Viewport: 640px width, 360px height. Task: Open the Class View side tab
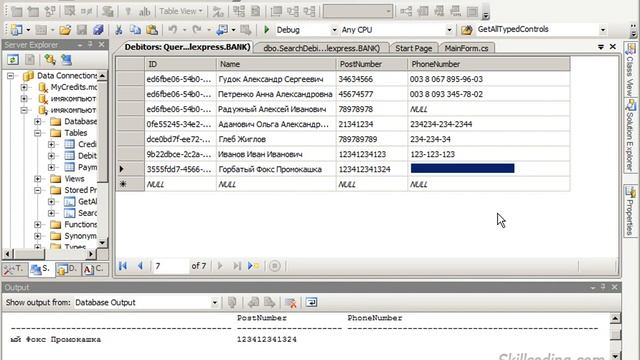(631, 69)
